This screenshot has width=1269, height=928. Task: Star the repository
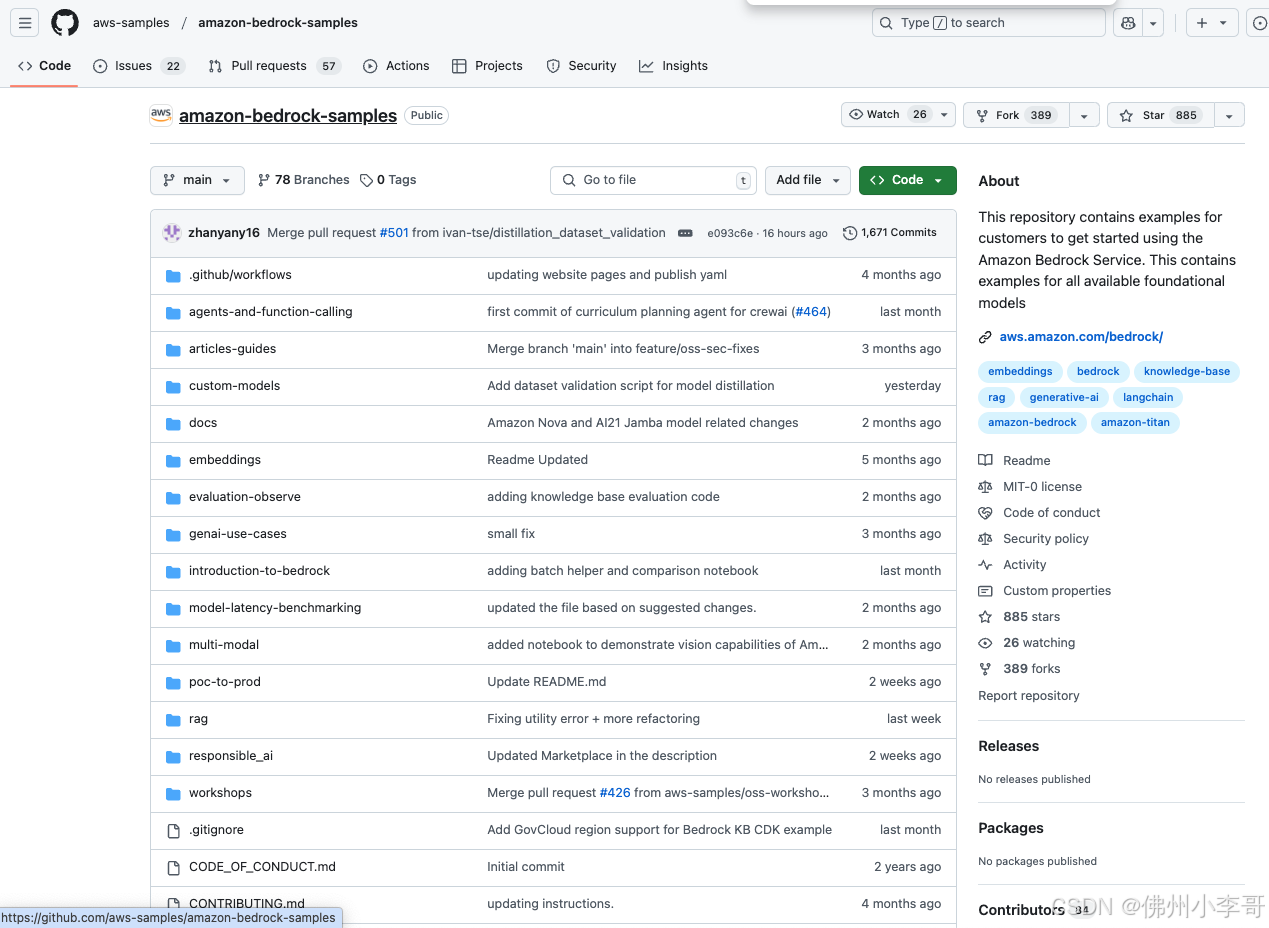coord(1160,115)
